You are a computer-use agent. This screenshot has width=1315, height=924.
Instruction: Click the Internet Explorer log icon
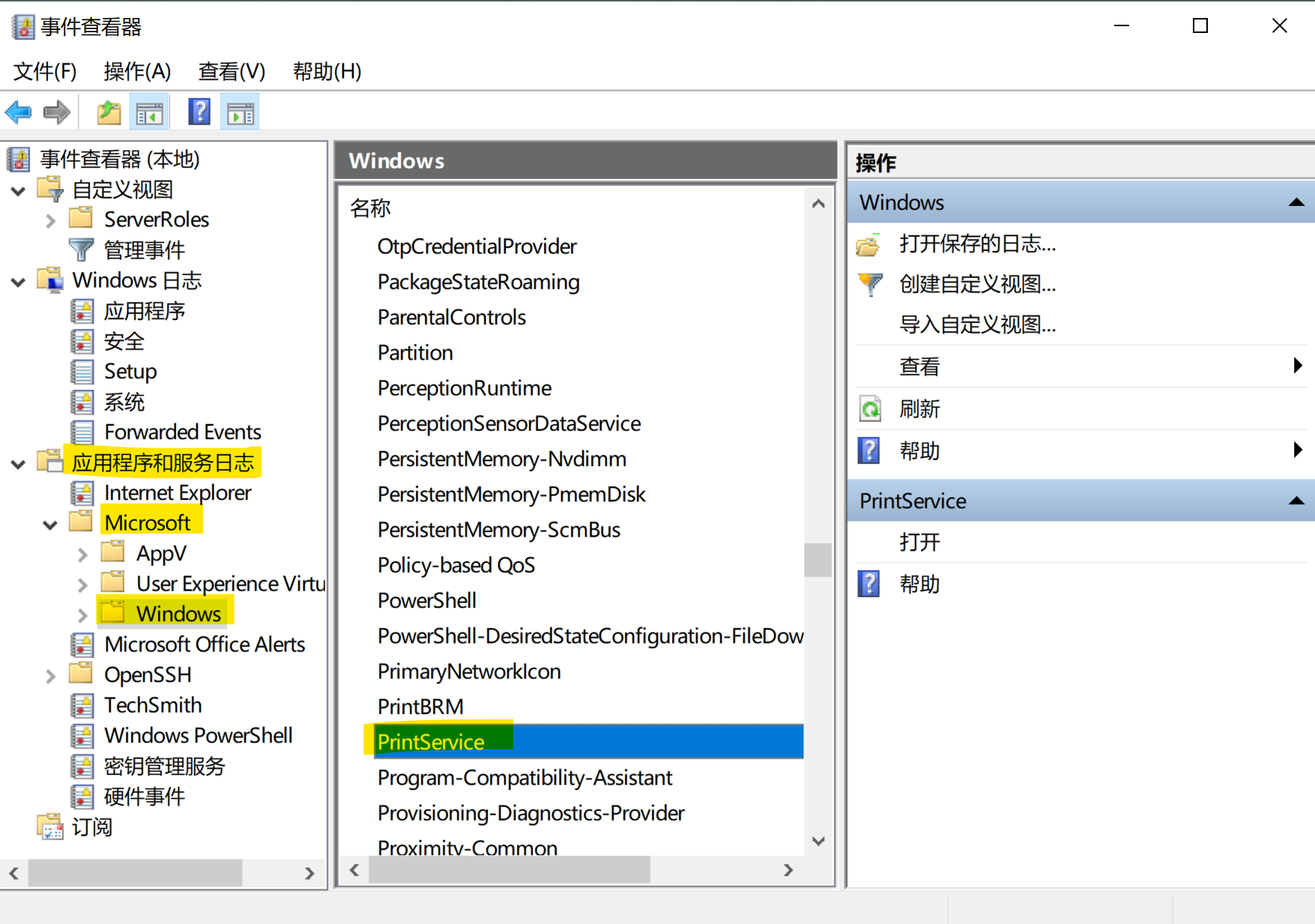[x=82, y=493]
